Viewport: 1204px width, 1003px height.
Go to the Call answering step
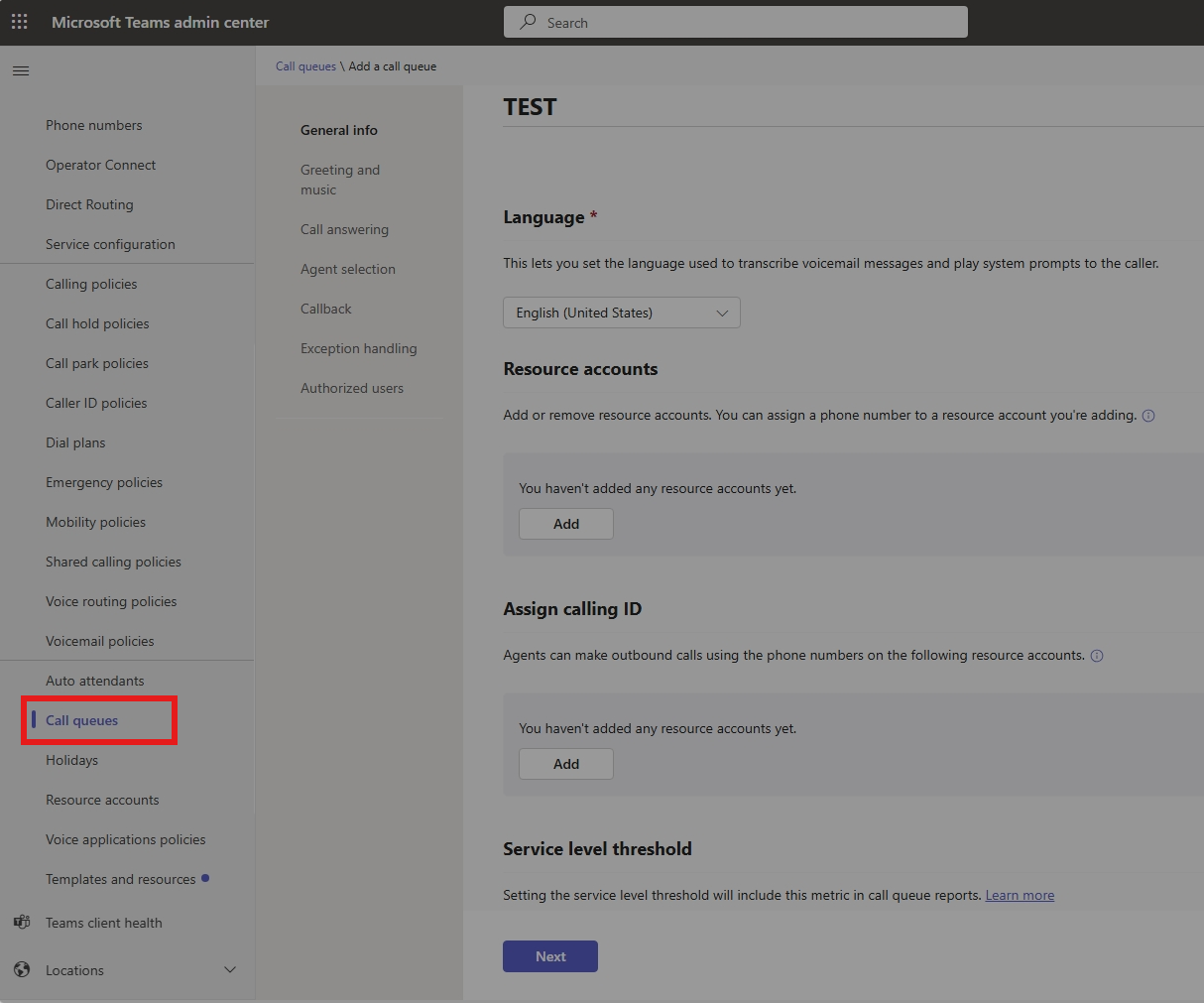coord(344,229)
